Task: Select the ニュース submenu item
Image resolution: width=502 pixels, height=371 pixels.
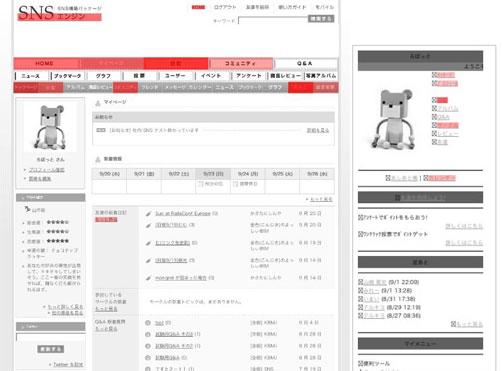Action: (x=31, y=76)
